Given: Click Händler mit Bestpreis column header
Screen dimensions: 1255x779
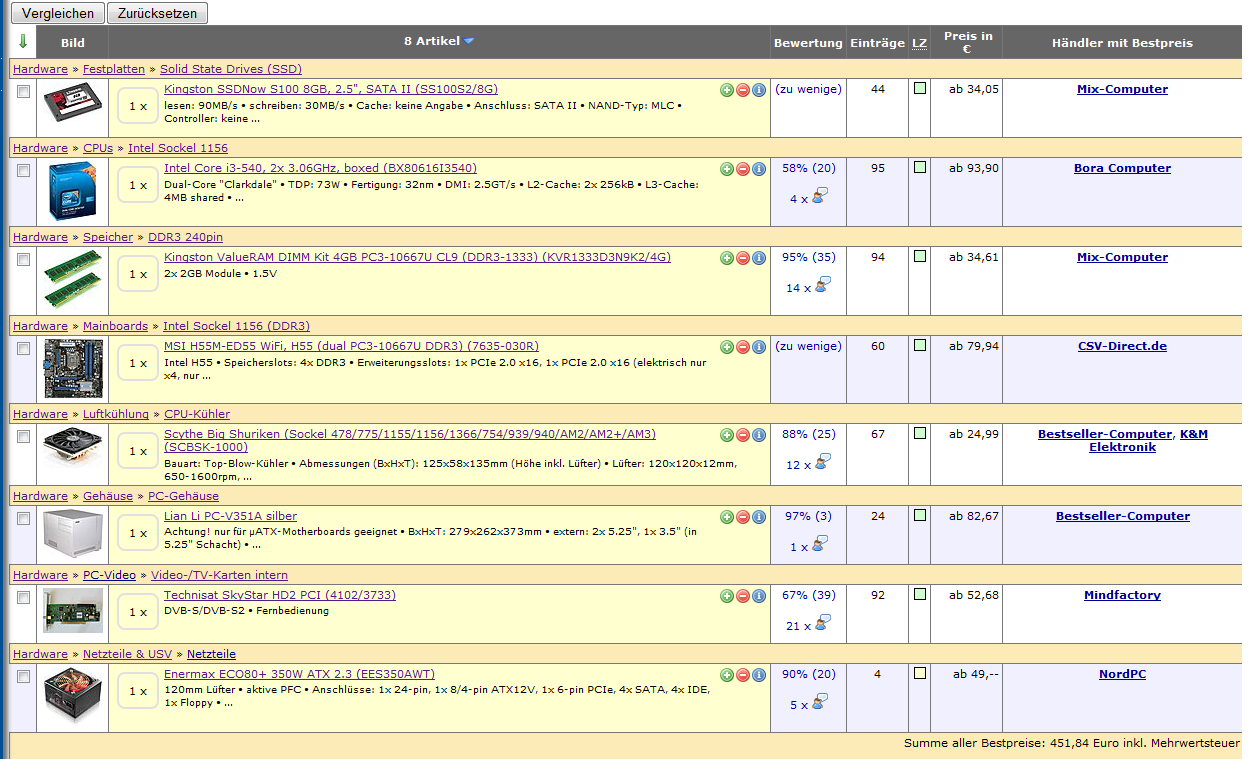Looking at the screenshot, I should [x=1122, y=43].
